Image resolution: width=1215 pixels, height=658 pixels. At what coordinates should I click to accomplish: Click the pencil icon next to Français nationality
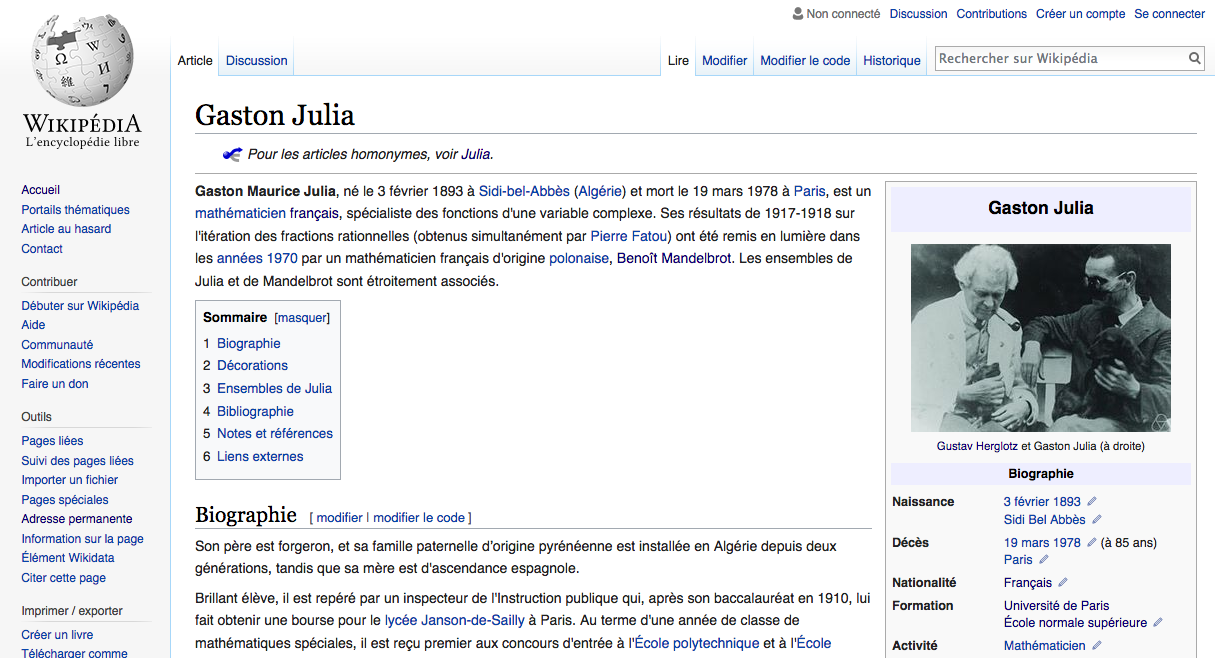click(x=1063, y=583)
